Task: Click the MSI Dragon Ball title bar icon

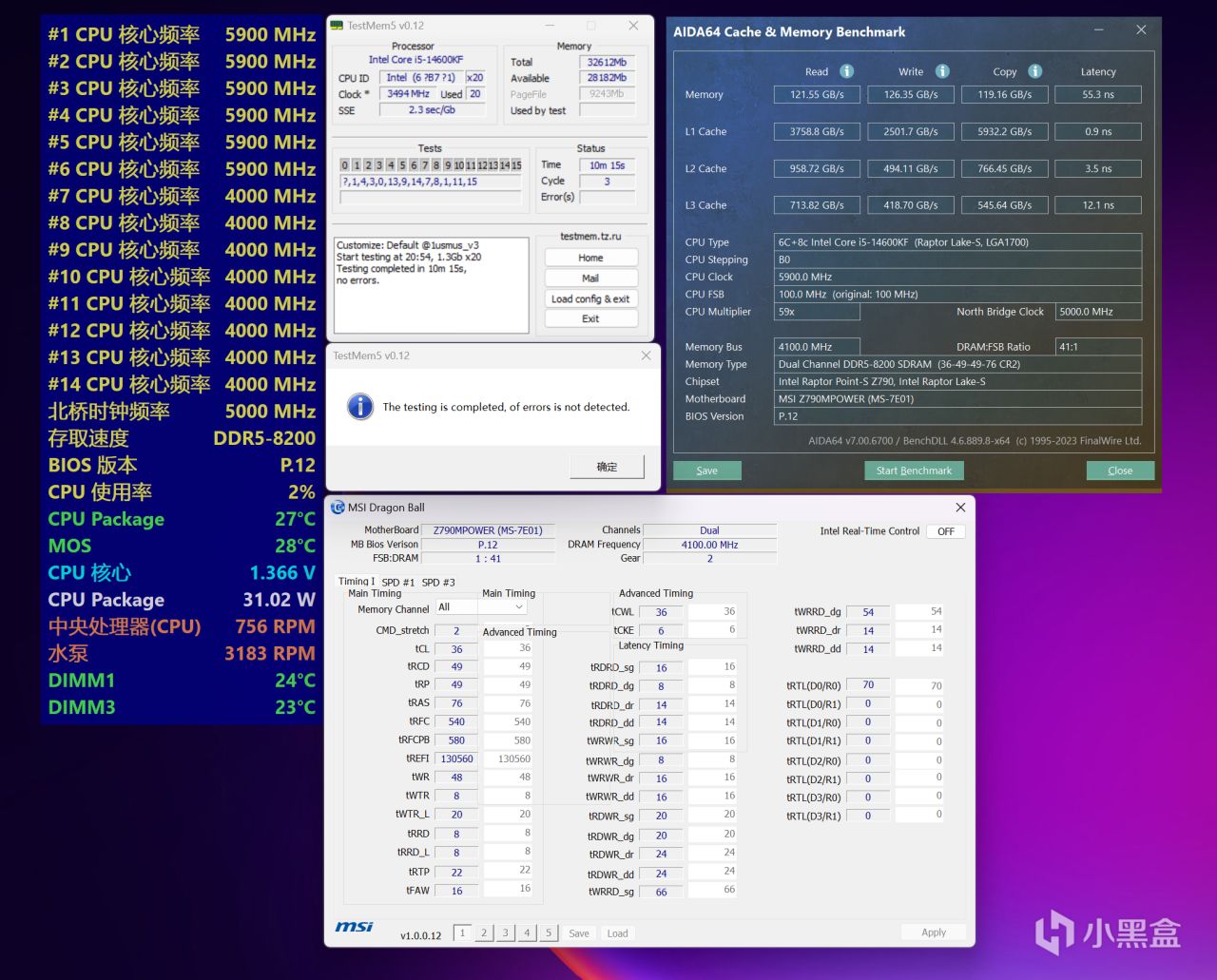Action: 338,508
